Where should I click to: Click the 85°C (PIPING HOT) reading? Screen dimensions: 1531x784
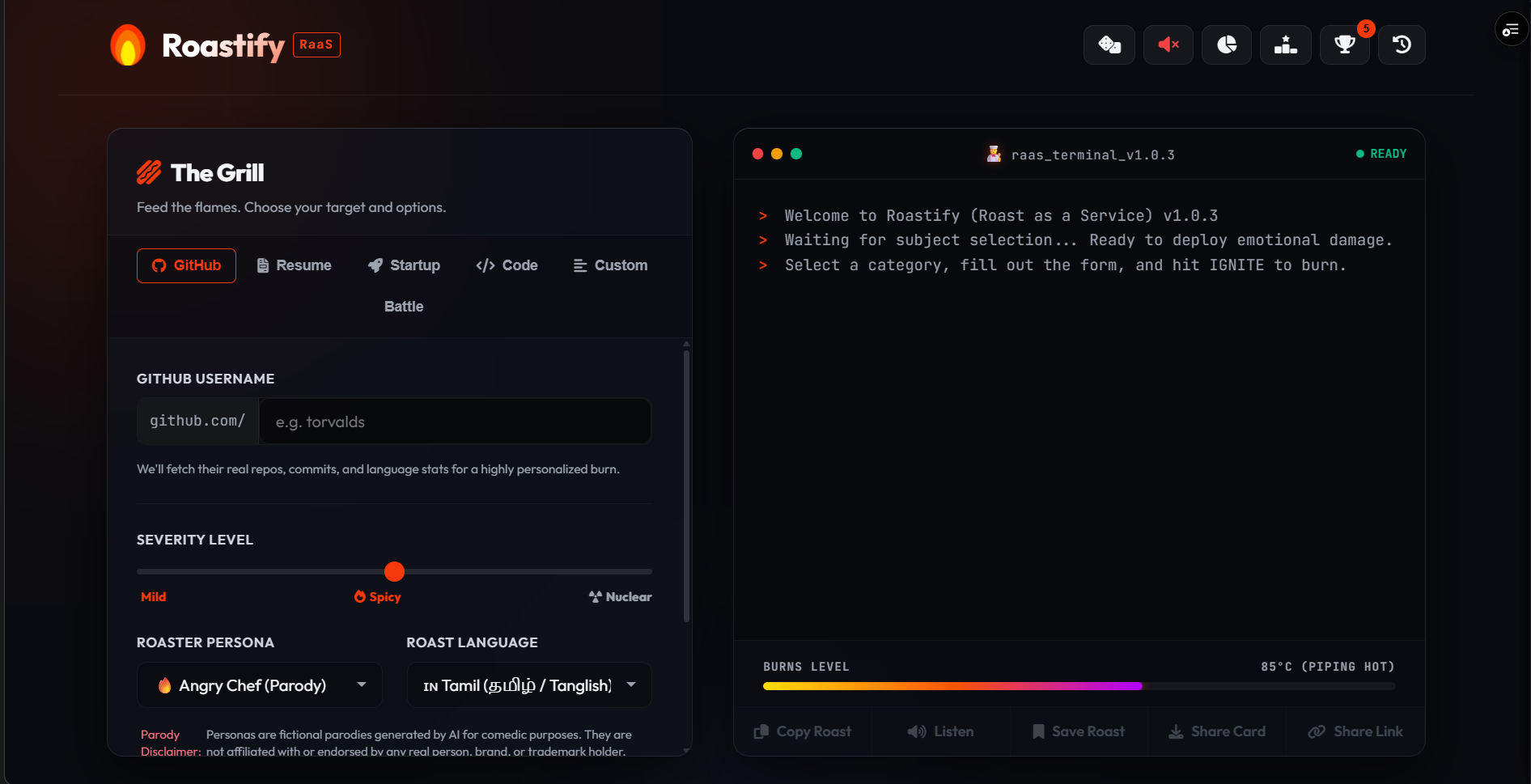pyautogui.click(x=1328, y=667)
